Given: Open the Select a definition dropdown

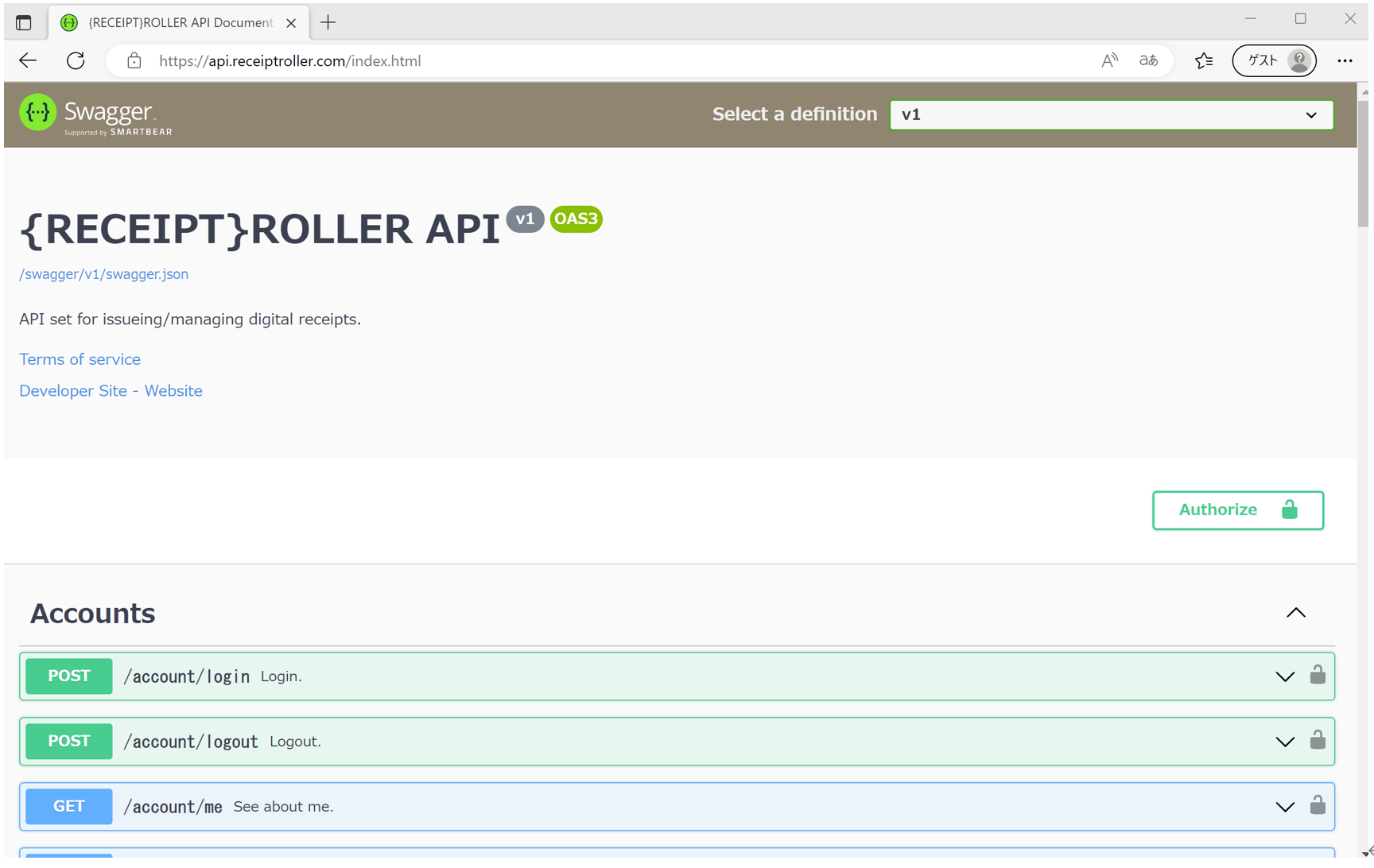Looking at the screenshot, I should click(1112, 114).
